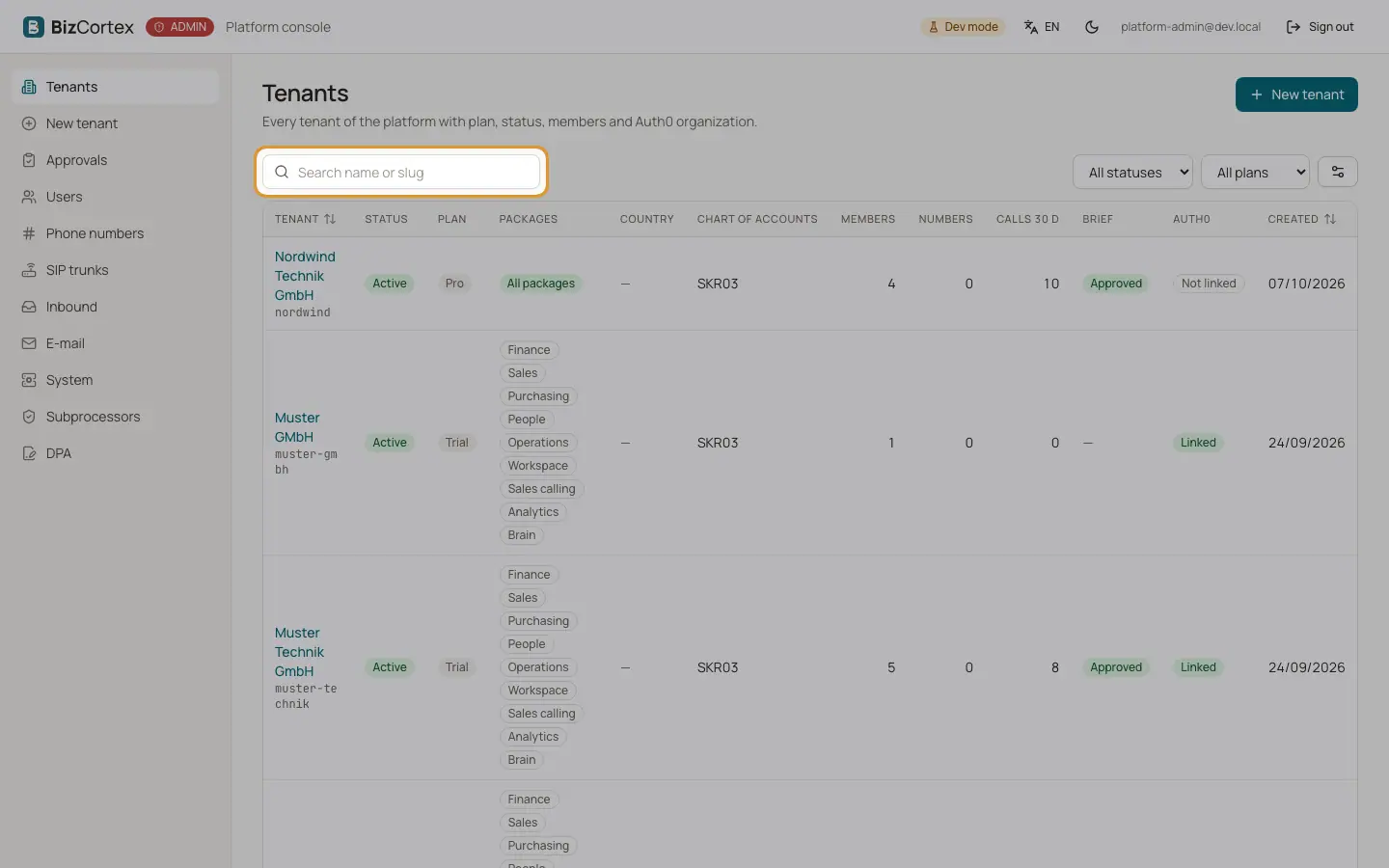
Task: Click the Pro plan badge
Action: (x=454, y=284)
